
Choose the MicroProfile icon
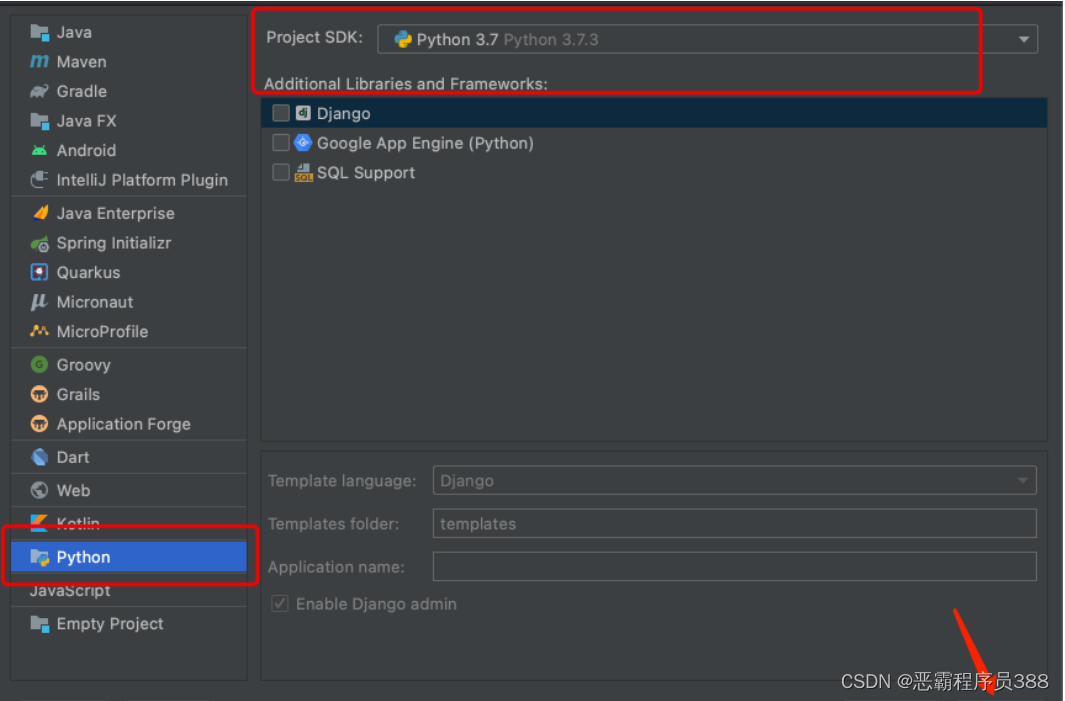point(39,331)
